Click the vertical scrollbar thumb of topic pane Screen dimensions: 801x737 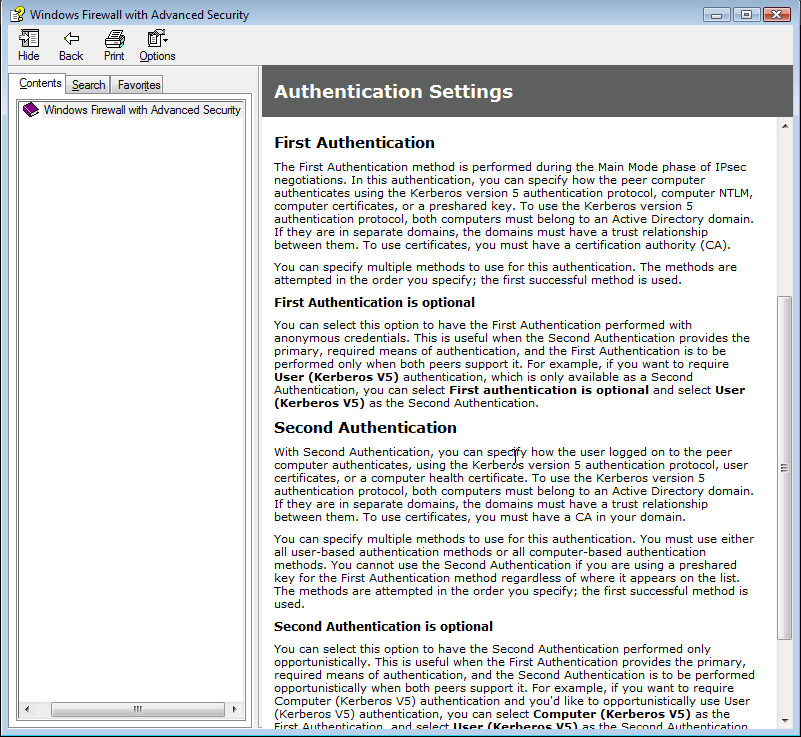coord(784,467)
